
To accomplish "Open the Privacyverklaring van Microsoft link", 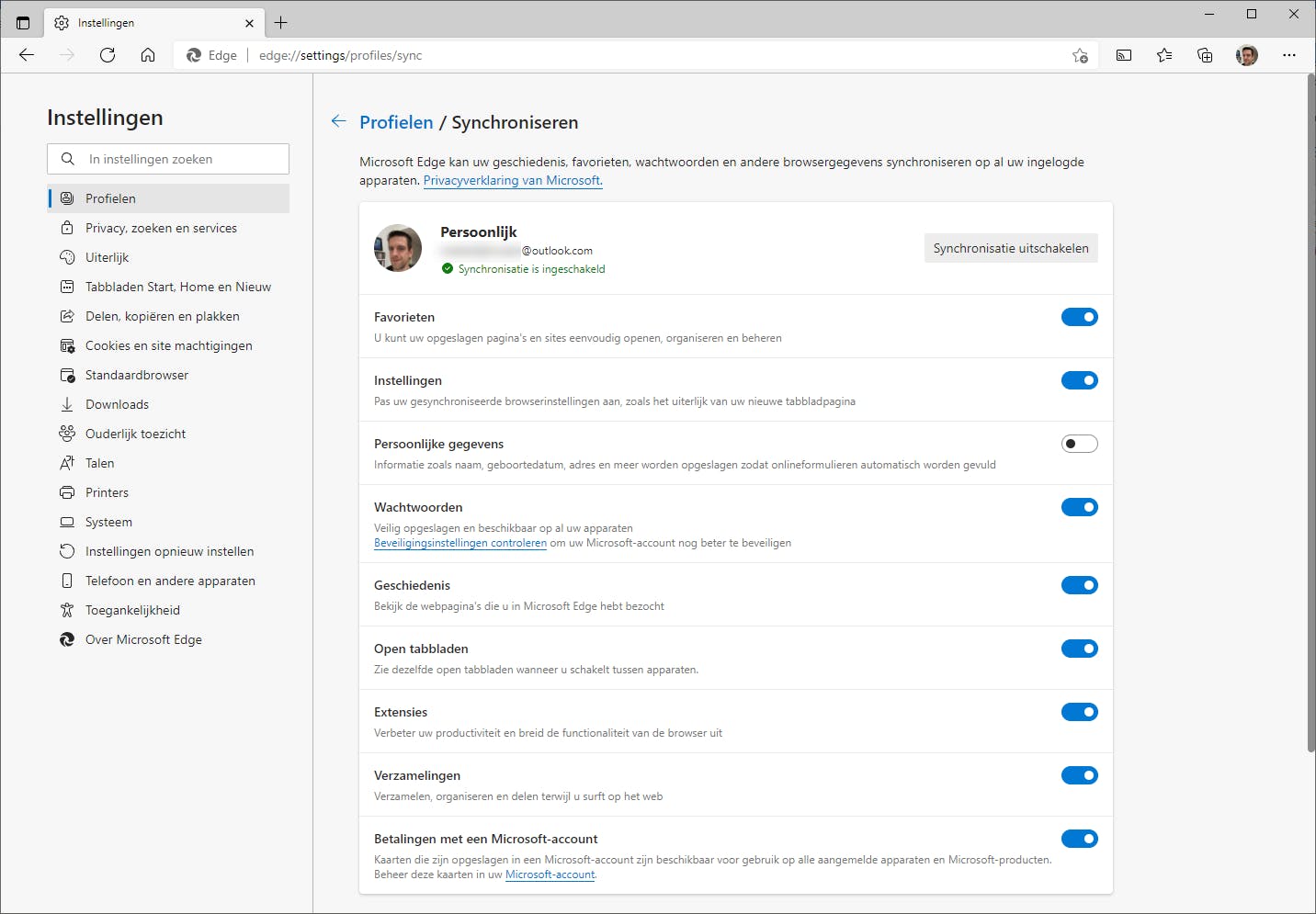I will click(513, 181).
